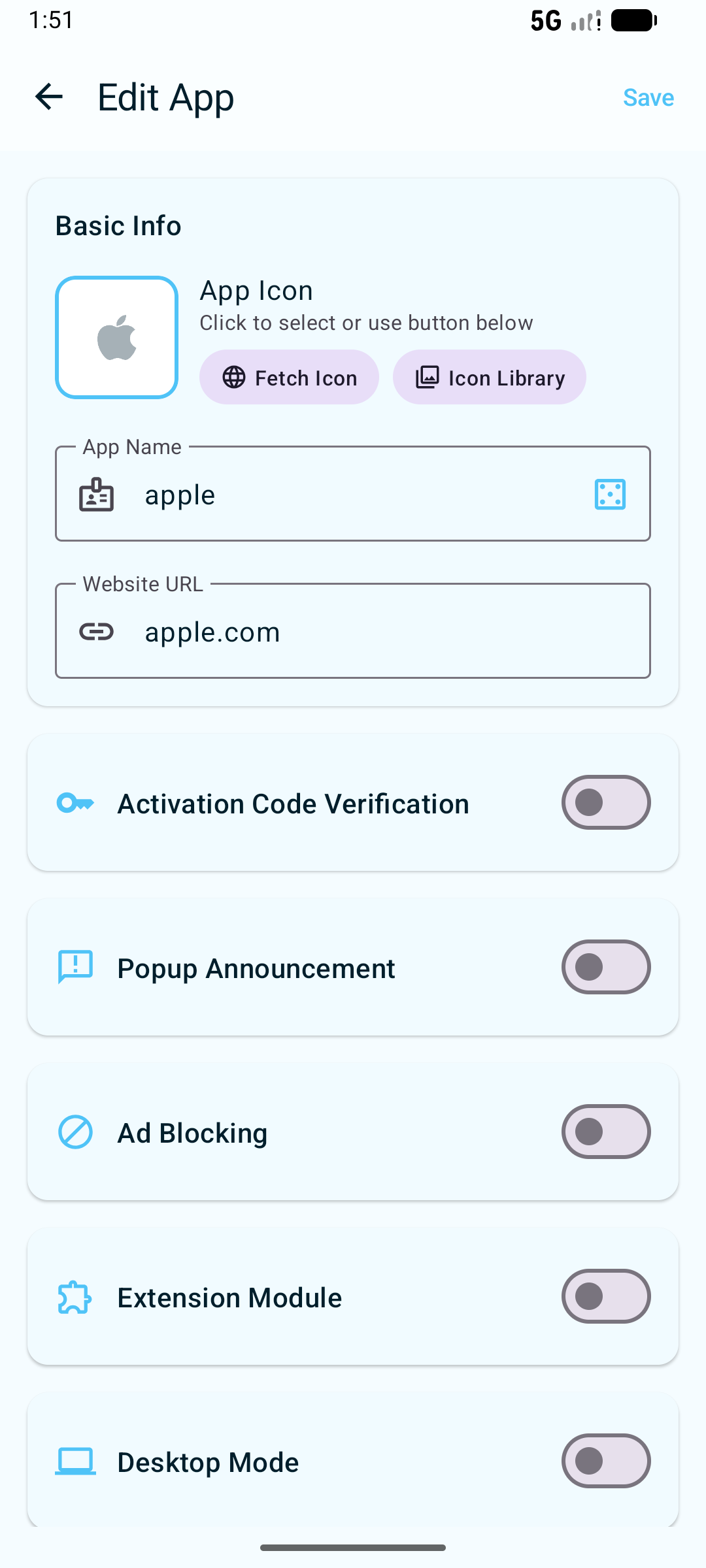Tap the Ad Blocking circle-slash icon
The height and width of the screenshot is (1568, 706).
tap(75, 1132)
